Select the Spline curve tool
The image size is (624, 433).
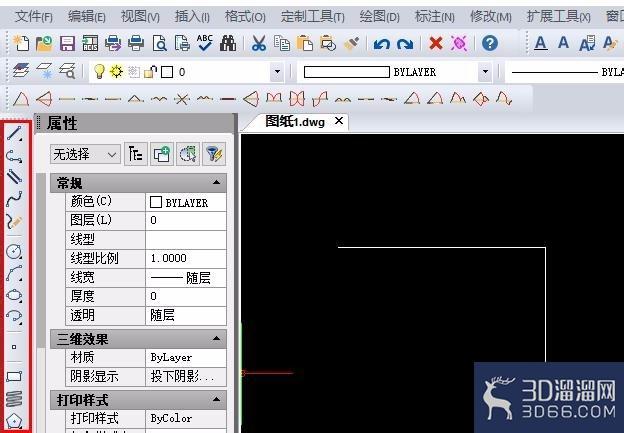pyautogui.click(x=14, y=199)
